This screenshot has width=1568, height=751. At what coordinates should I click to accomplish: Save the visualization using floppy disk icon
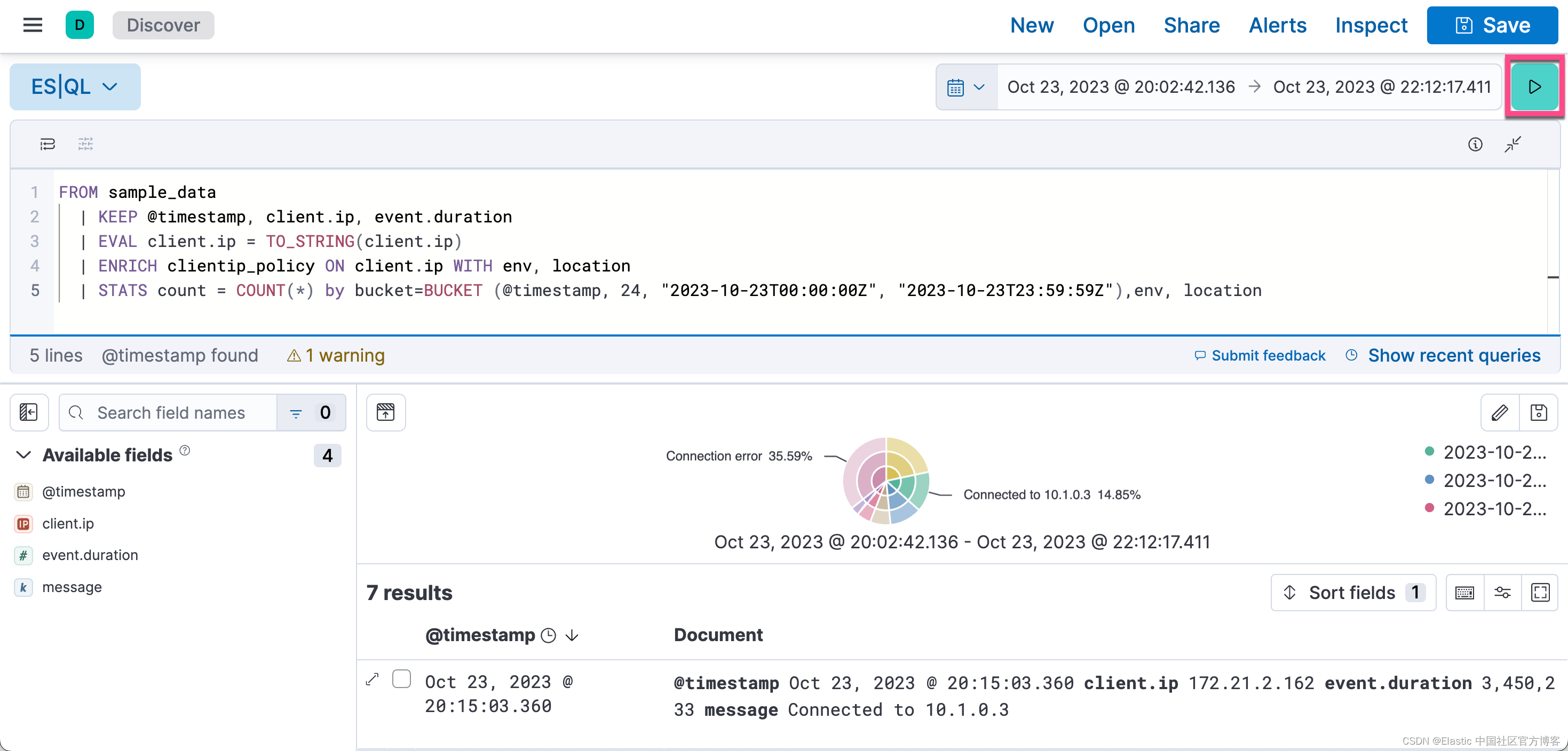pyautogui.click(x=1538, y=413)
